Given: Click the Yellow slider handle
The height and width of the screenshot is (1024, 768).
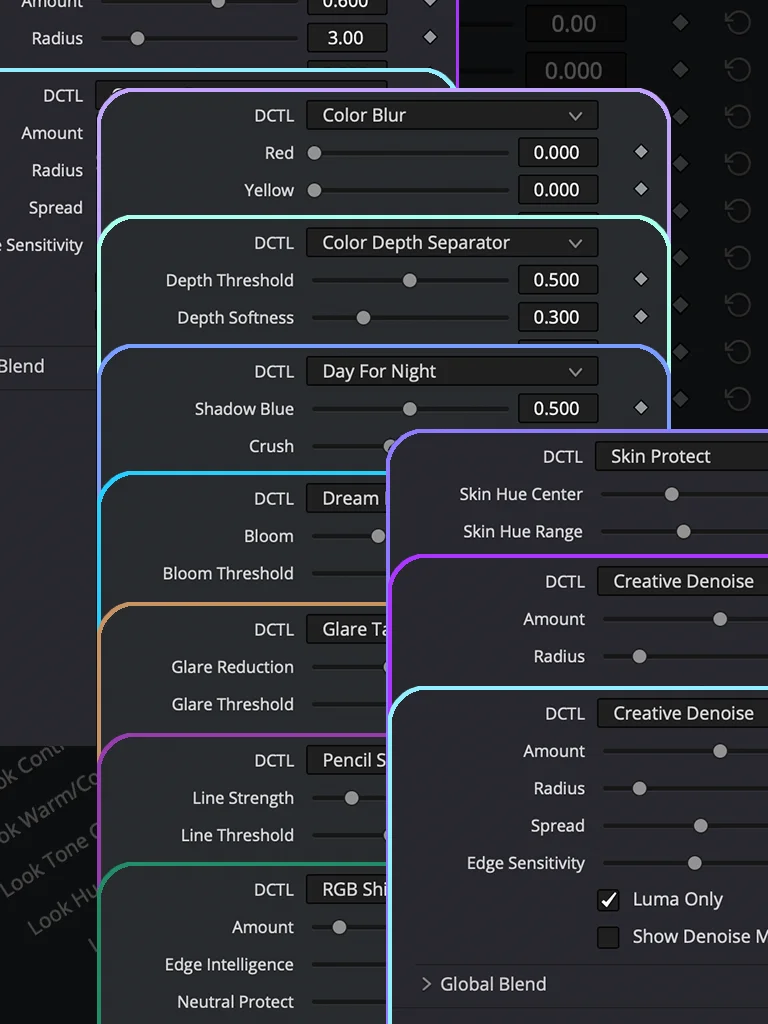Looking at the screenshot, I should 314,190.
